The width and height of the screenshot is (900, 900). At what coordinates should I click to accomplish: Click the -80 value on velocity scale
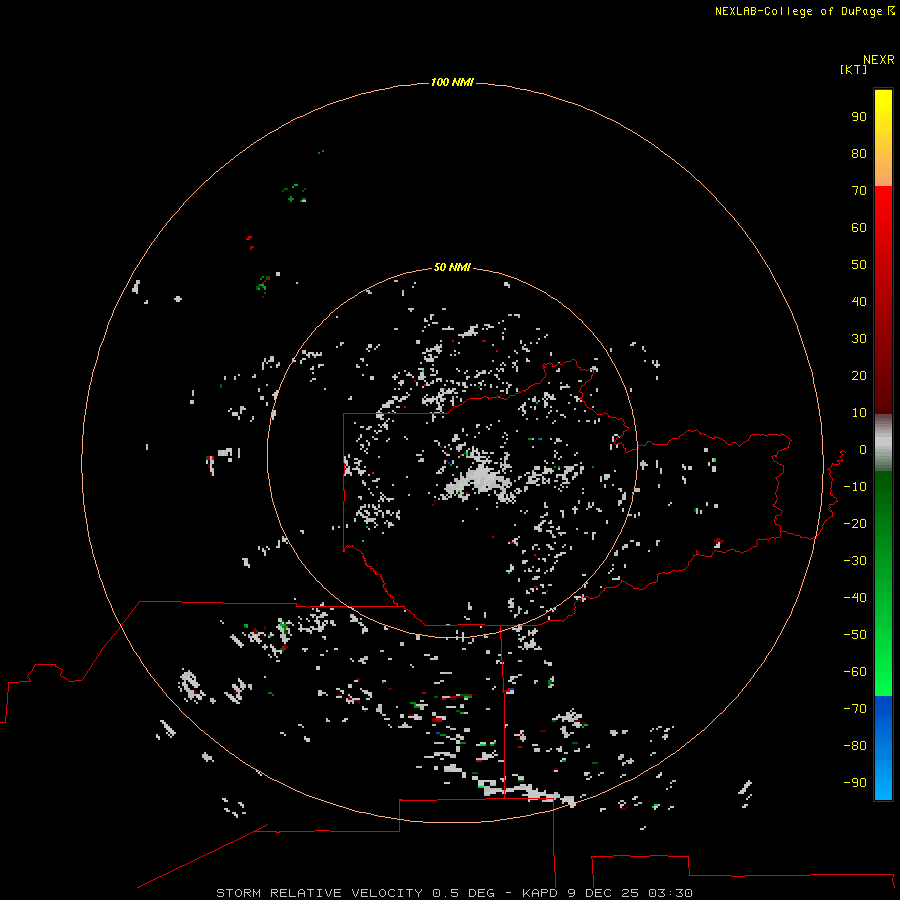855,746
